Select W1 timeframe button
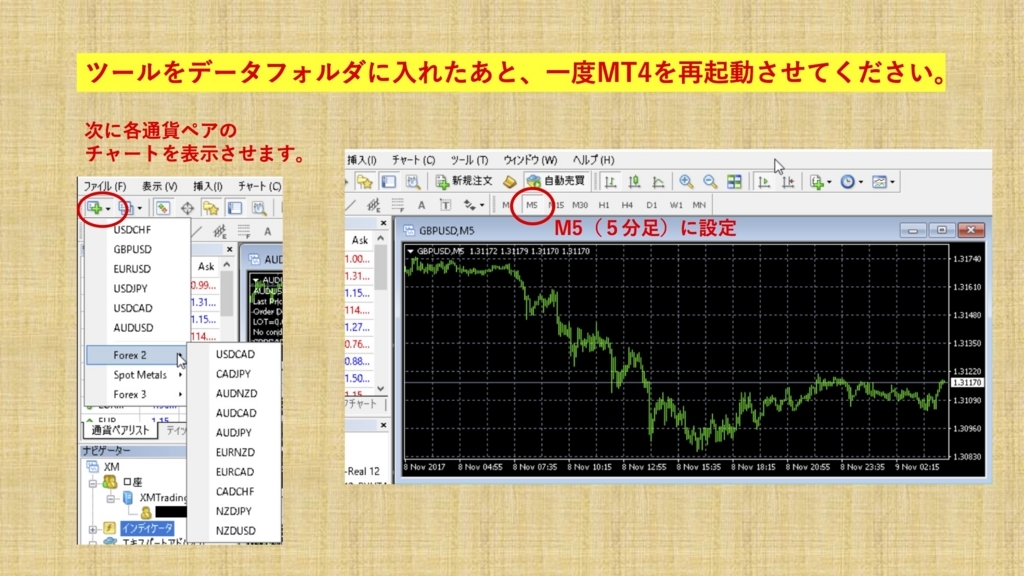Viewport: 1024px width, 576px height. (x=675, y=205)
